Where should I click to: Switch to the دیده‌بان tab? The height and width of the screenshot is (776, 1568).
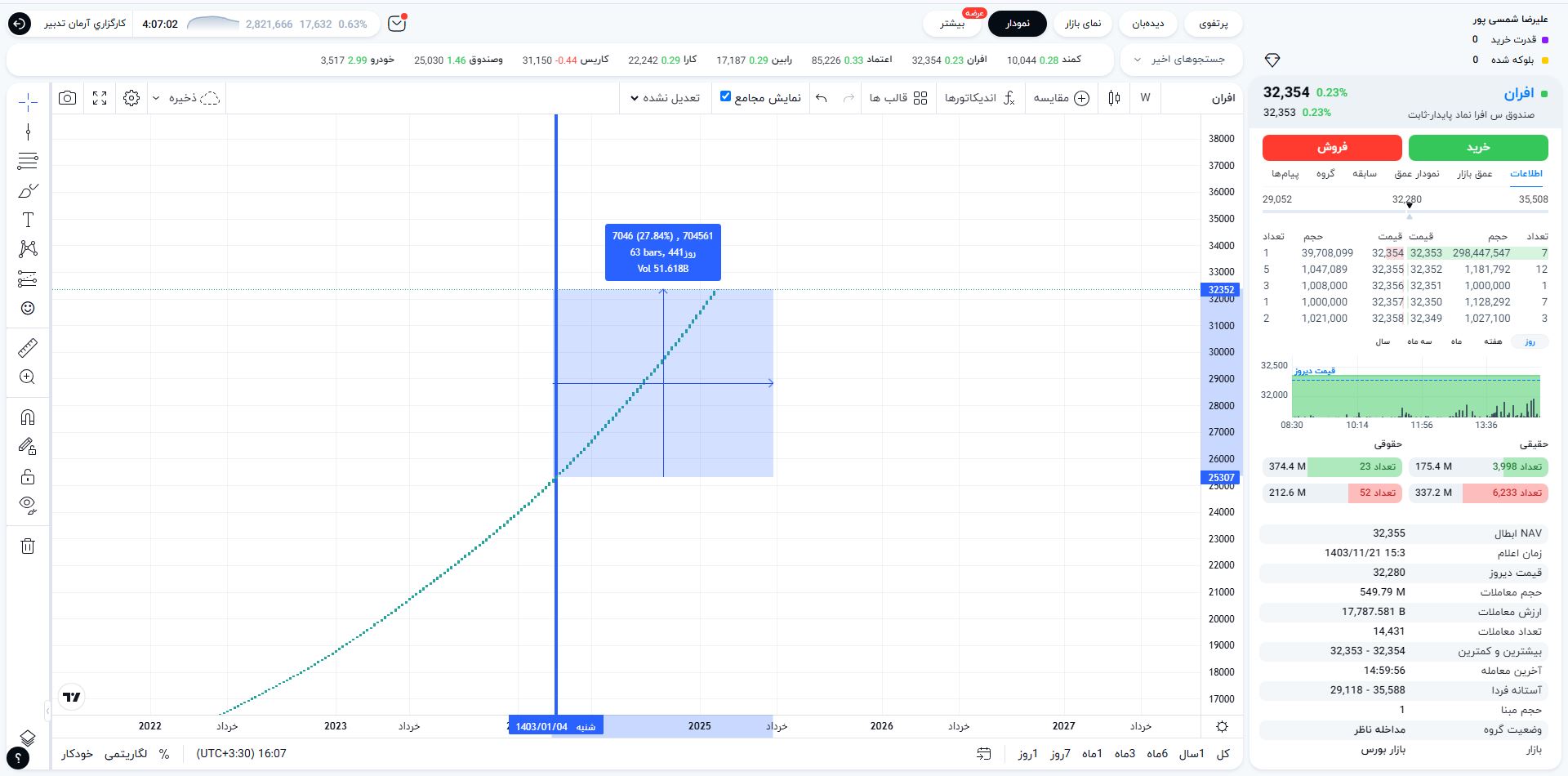[x=1147, y=24]
